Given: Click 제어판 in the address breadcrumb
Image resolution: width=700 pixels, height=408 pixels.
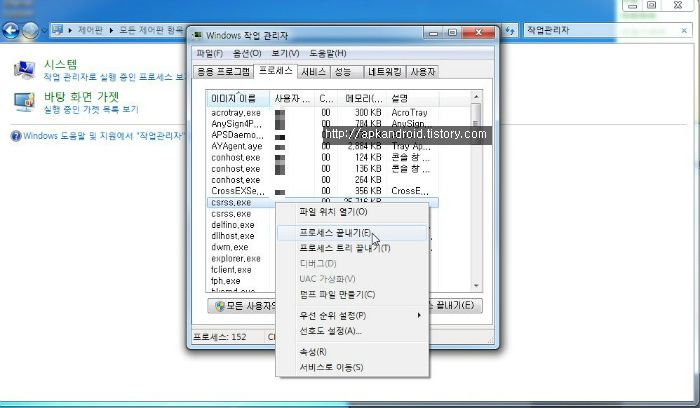Looking at the screenshot, I should click(90, 30).
